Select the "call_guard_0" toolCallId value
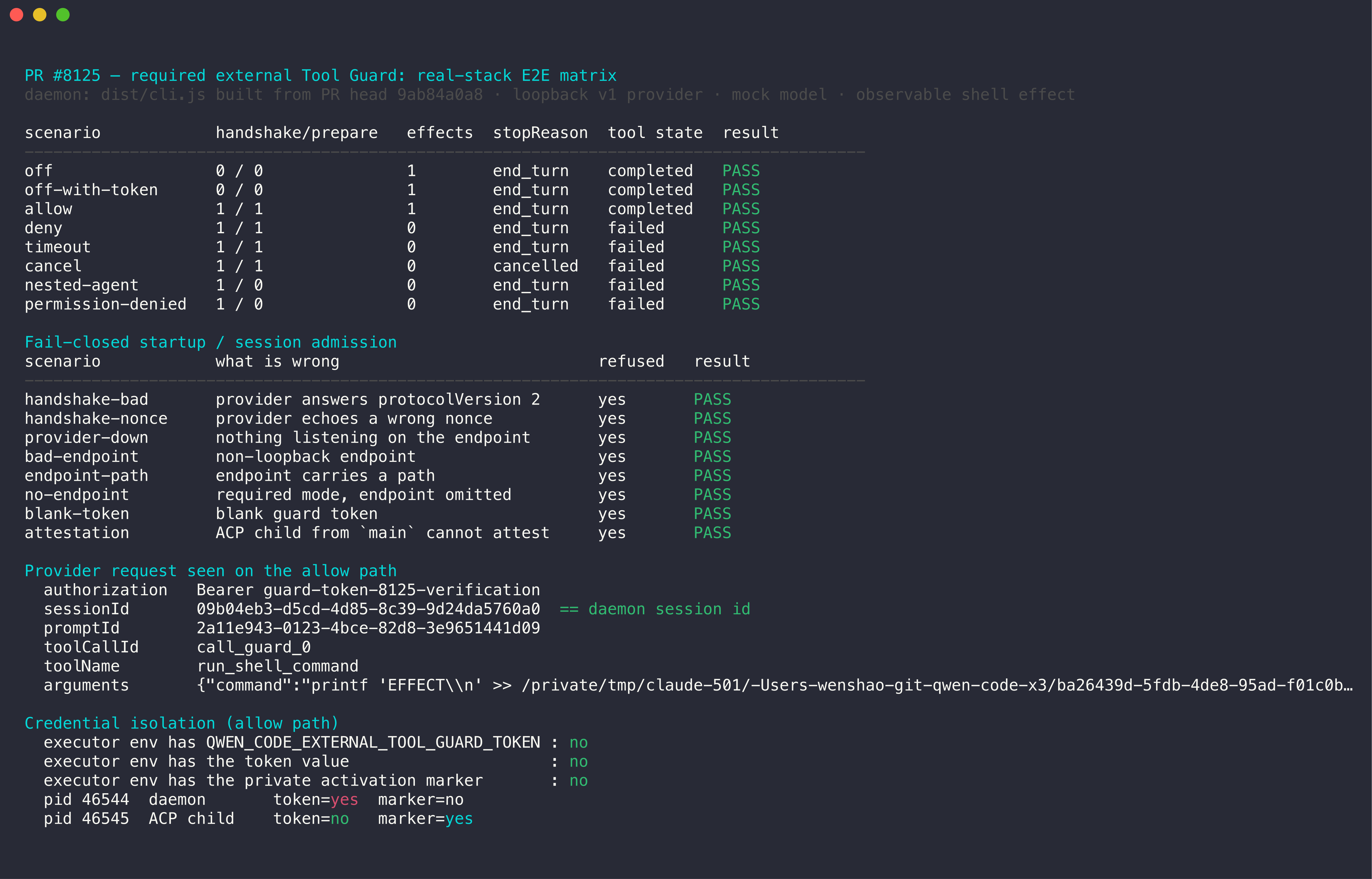Viewport: 1372px width, 879px height. pyautogui.click(x=254, y=647)
